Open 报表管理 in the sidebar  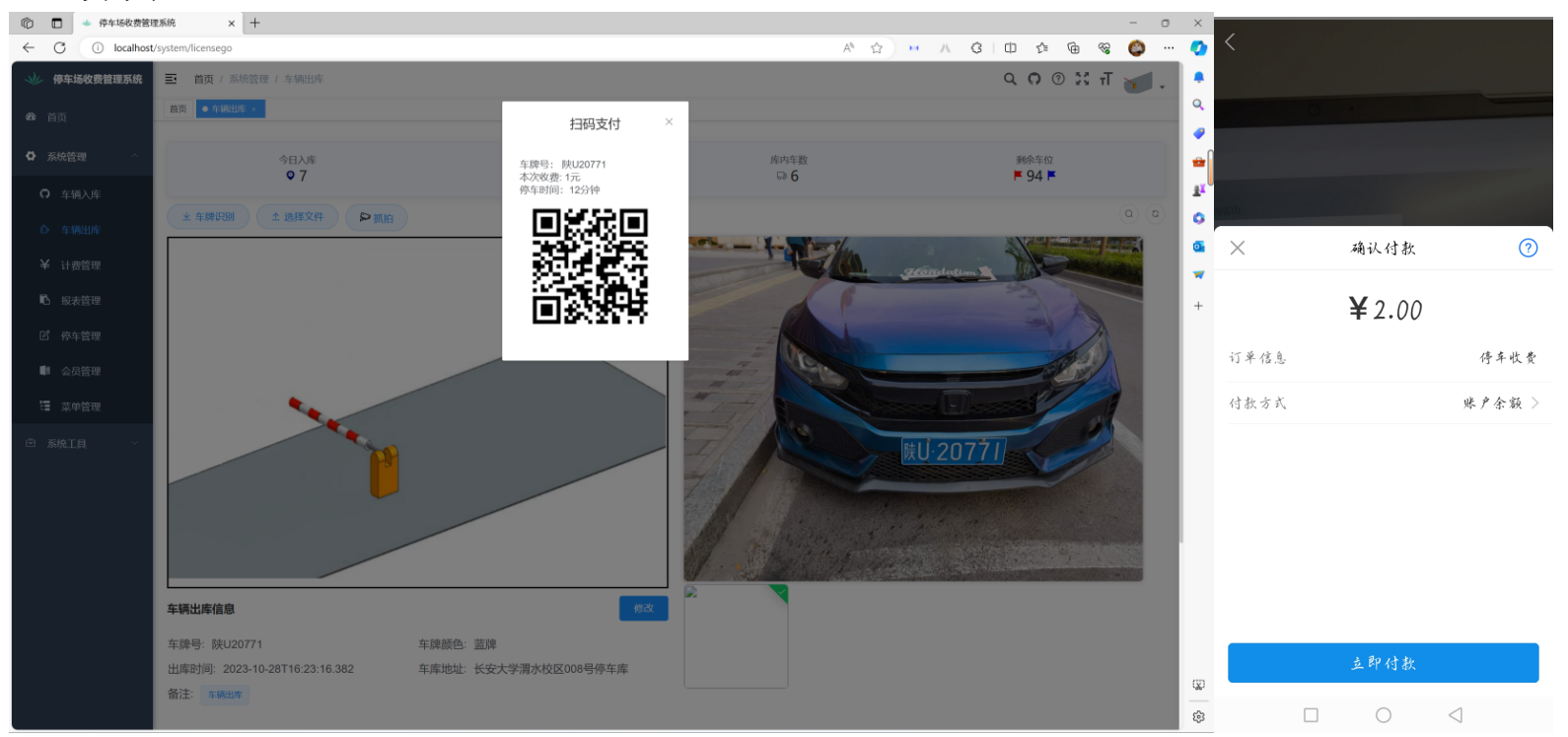tap(82, 301)
